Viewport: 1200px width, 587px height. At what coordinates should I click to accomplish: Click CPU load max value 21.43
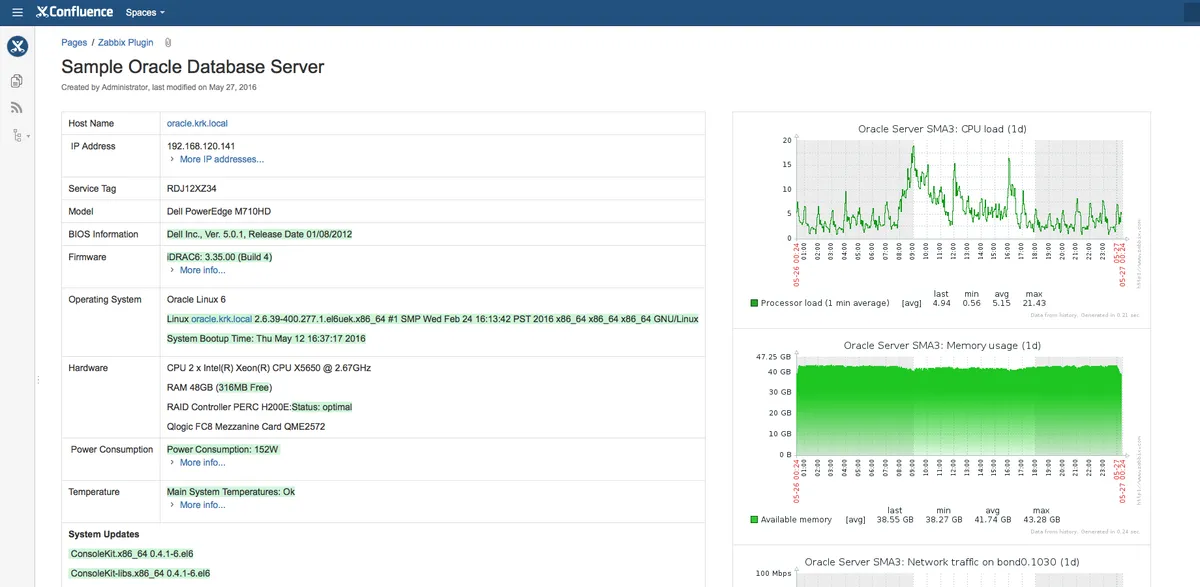click(1034, 303)
